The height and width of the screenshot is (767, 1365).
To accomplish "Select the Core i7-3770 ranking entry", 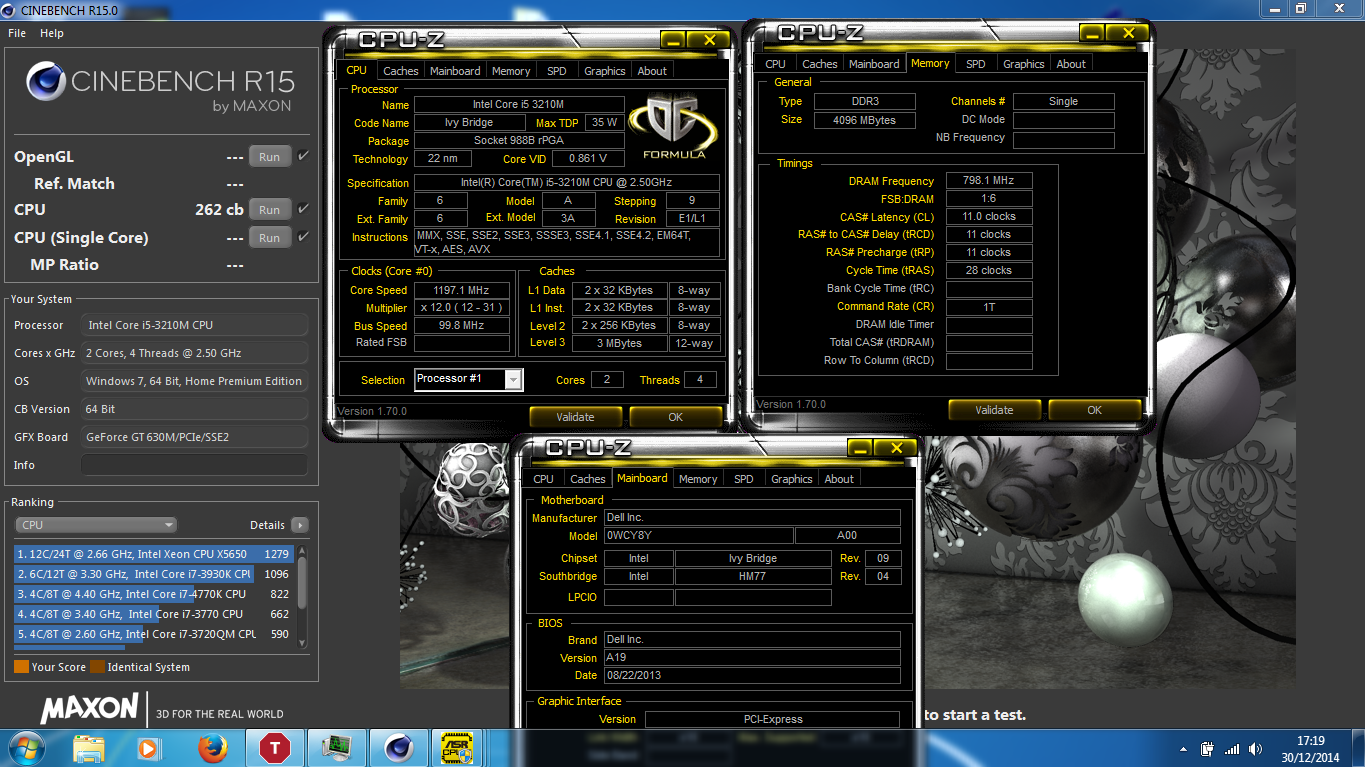I will click(153, 614).
